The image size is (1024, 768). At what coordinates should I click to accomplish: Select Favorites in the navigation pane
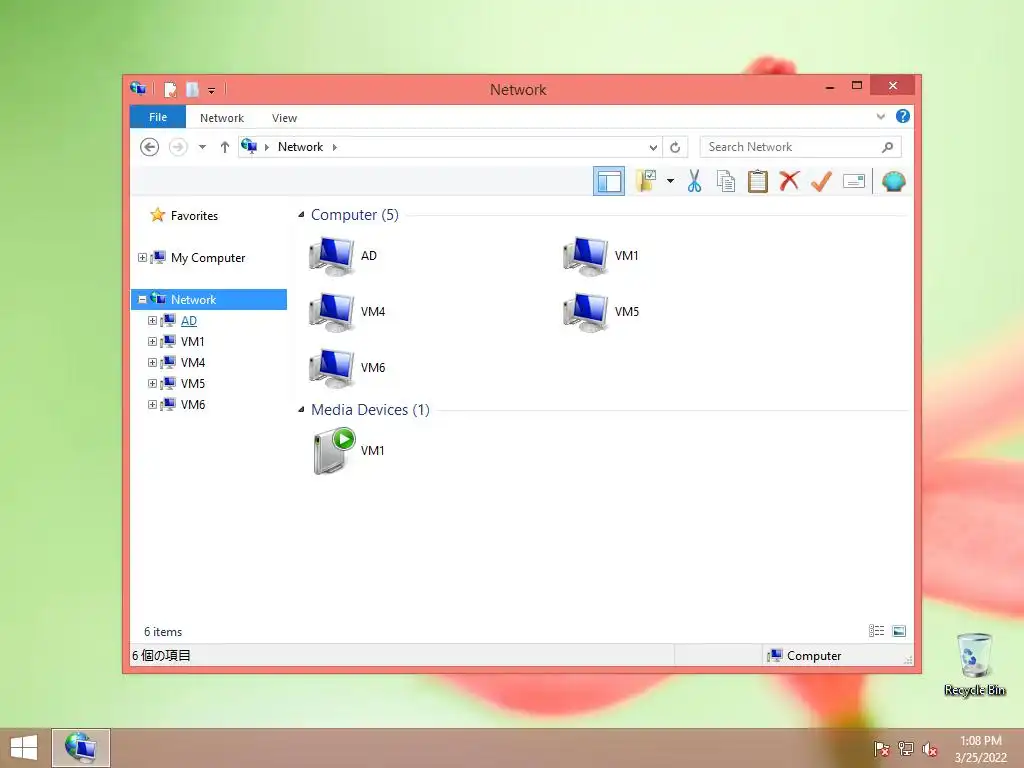(x=194, y=216)
